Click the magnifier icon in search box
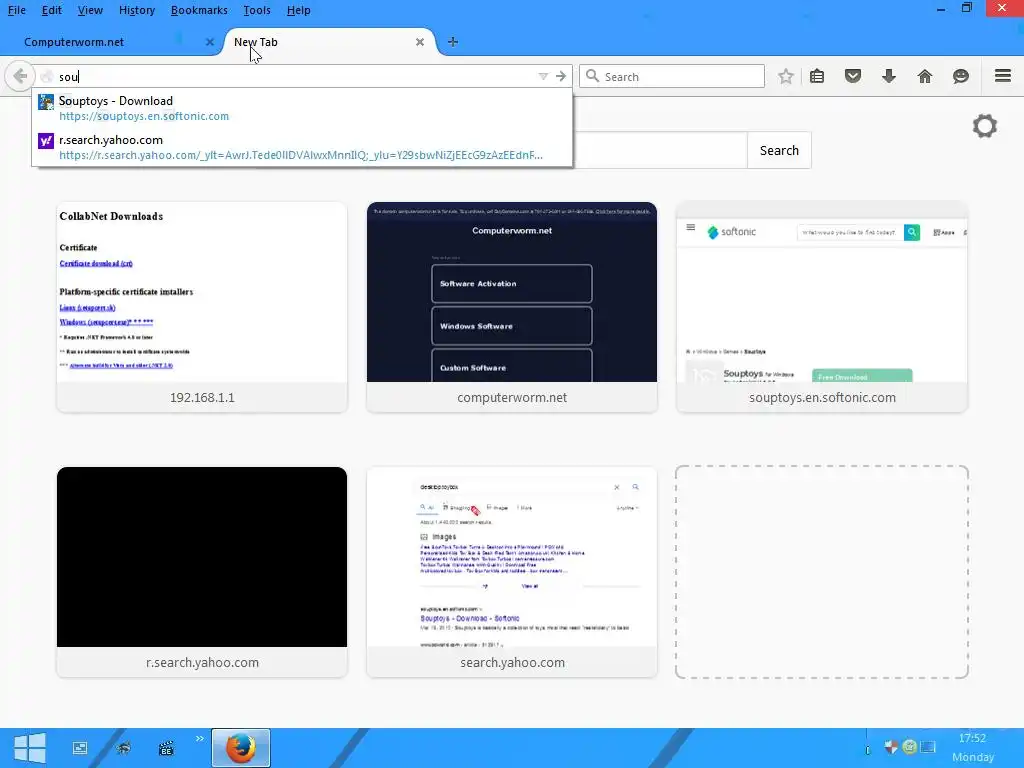Screen dimensions: 1024x768 point(592,76)
